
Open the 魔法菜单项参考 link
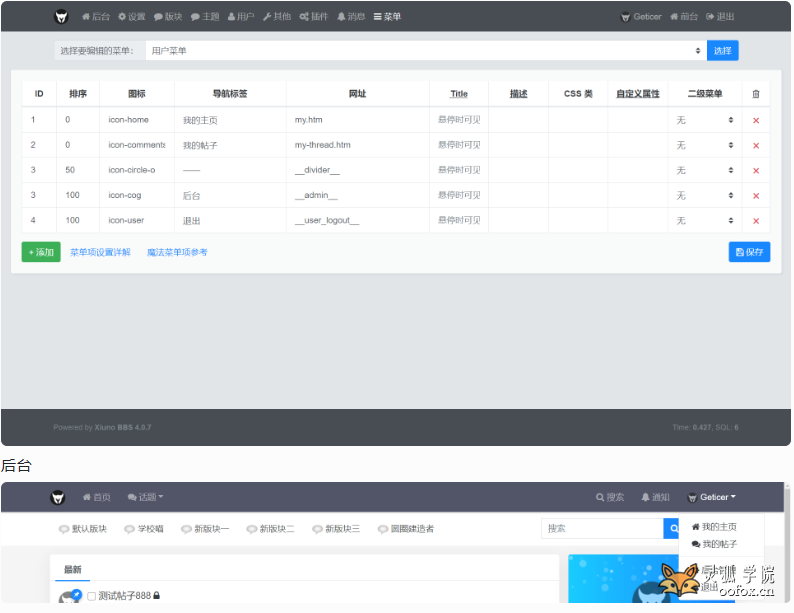(177, 253)
